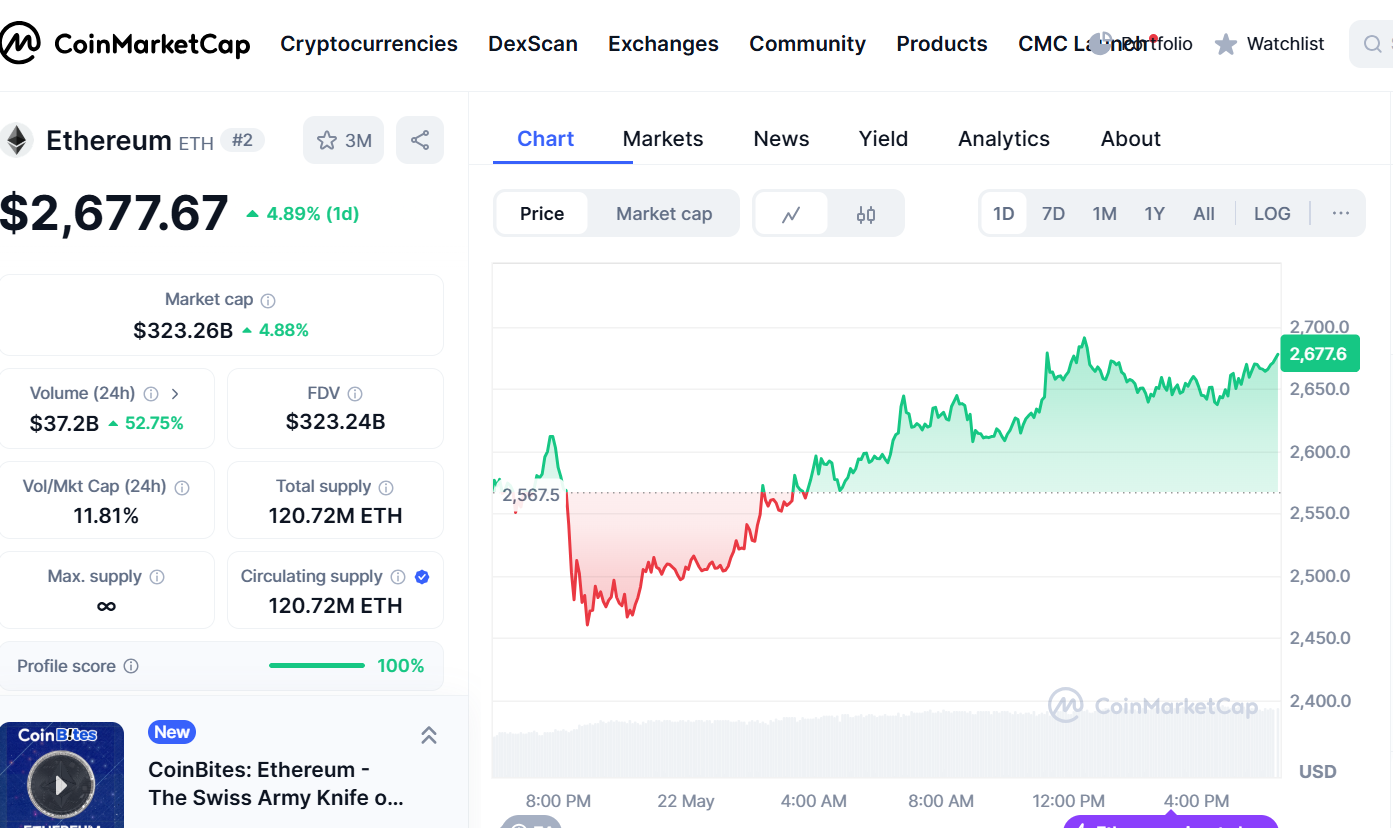Click the 52.75% volume change text
The width and height of the screenshot is (1393, 828).
[153, 423]
